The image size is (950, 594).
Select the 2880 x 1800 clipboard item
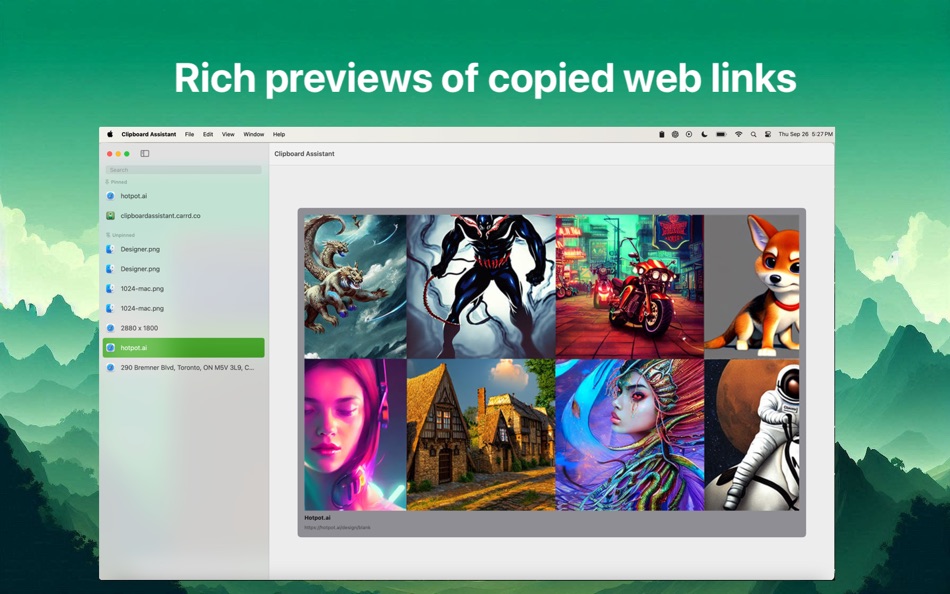[x=184, y=328]
